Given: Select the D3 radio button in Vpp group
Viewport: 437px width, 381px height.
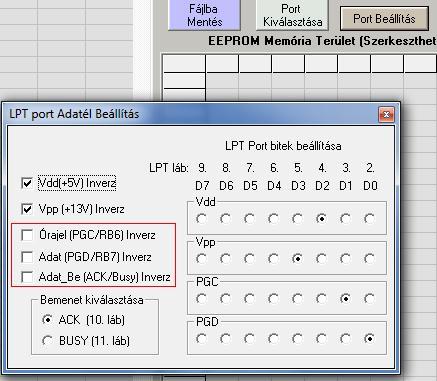Looking at the screenshot, I should 297,259.
